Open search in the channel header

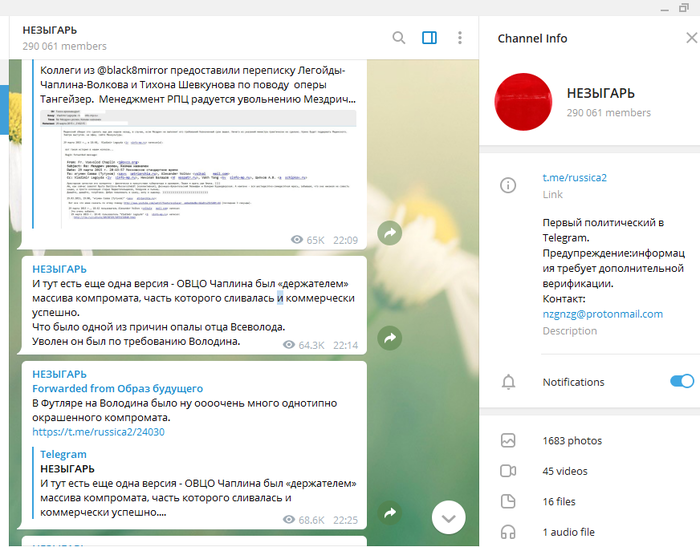(399, 38)
